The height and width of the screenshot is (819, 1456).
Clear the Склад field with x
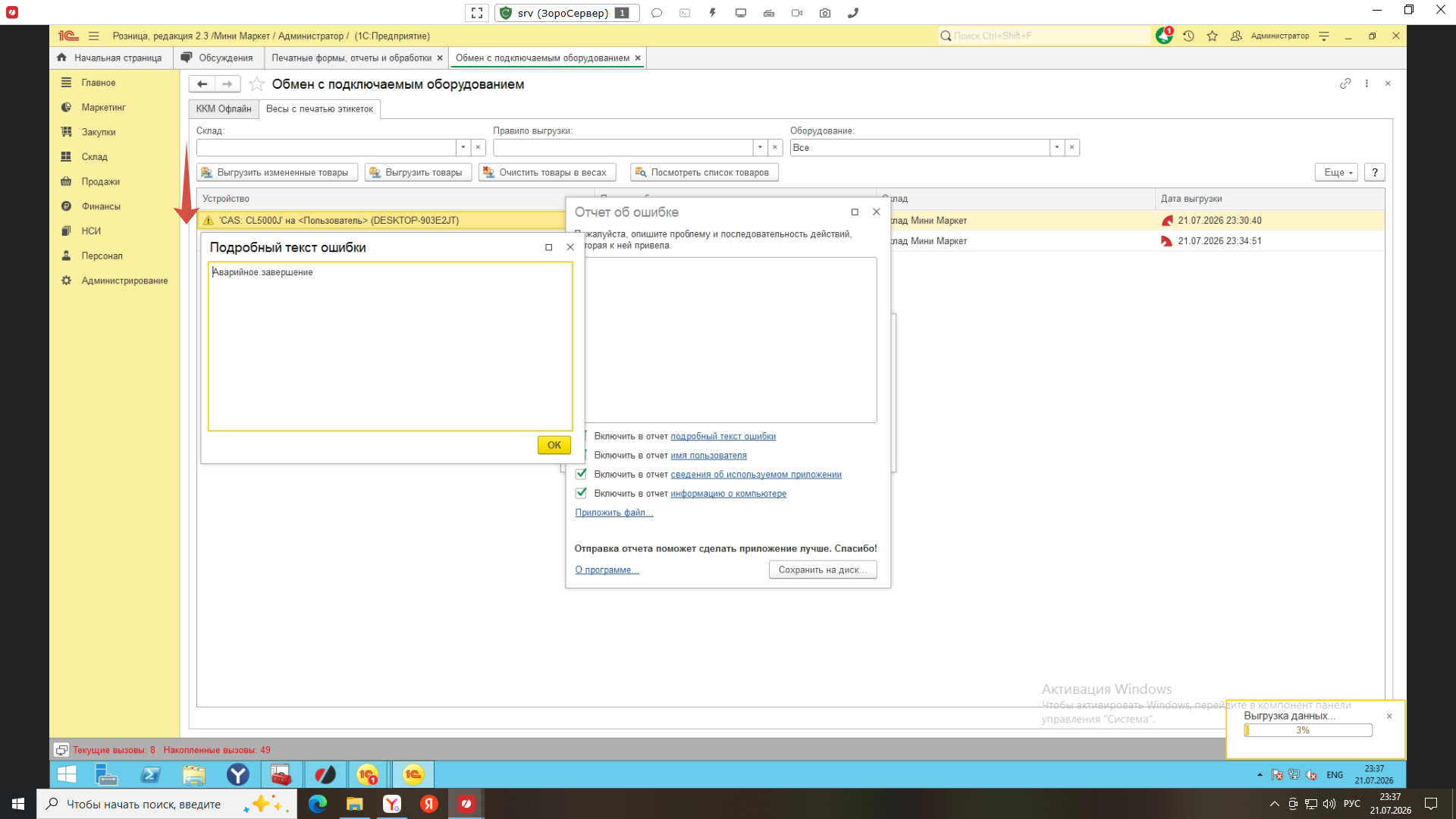click(x=478, y=147)
